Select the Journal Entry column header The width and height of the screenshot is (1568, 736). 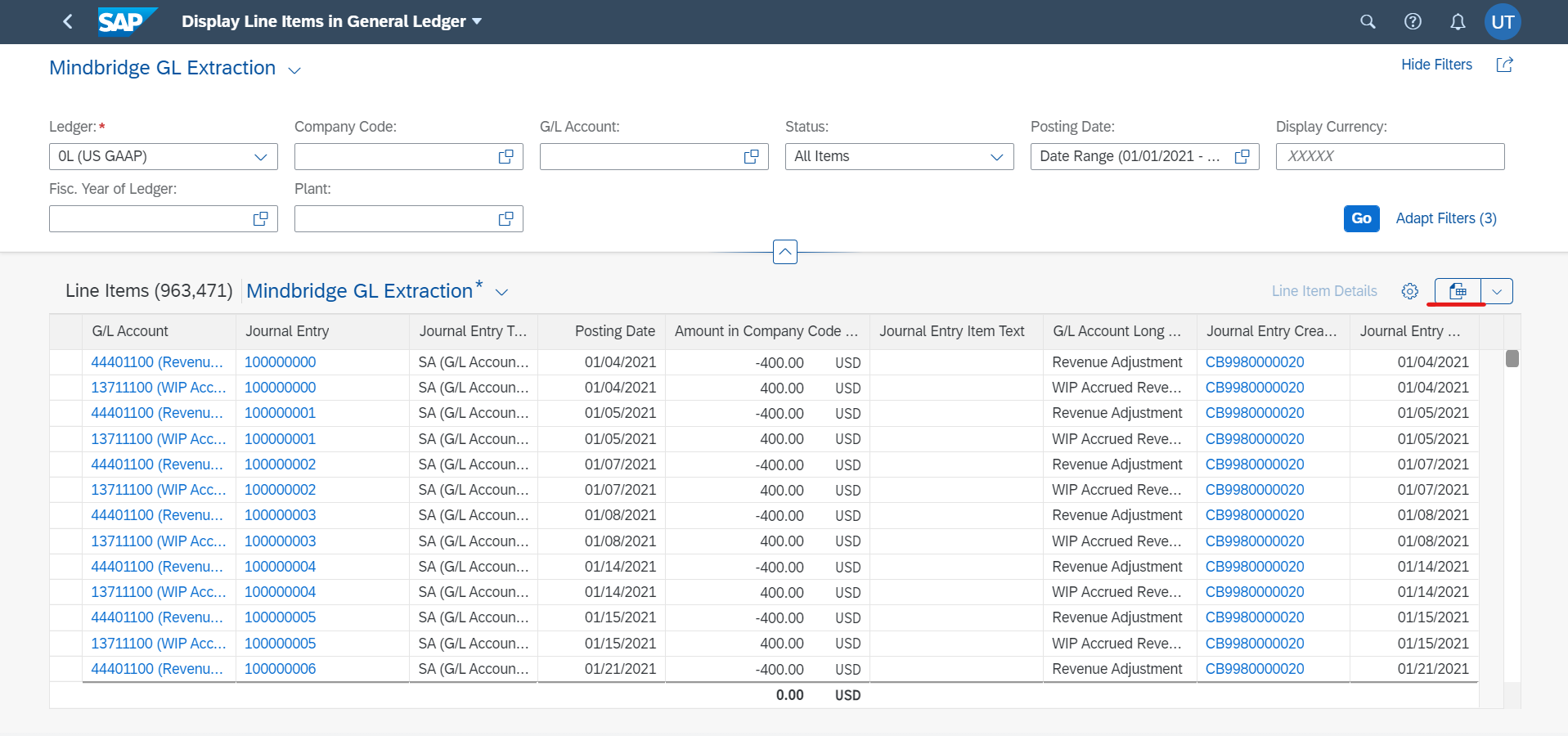point(322,331)
